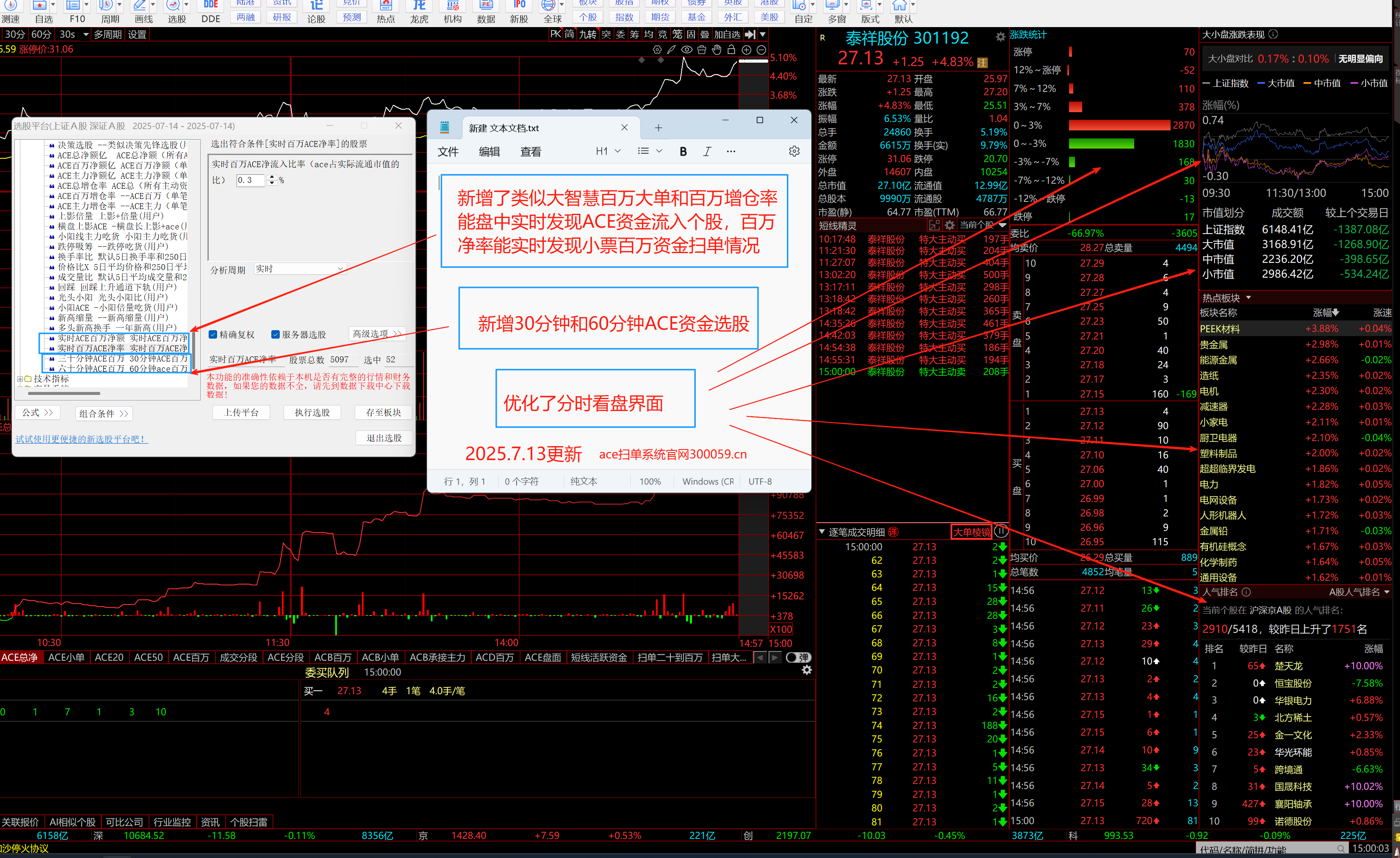Open the 热点 hot topics icon

click(x=386, y=11)
